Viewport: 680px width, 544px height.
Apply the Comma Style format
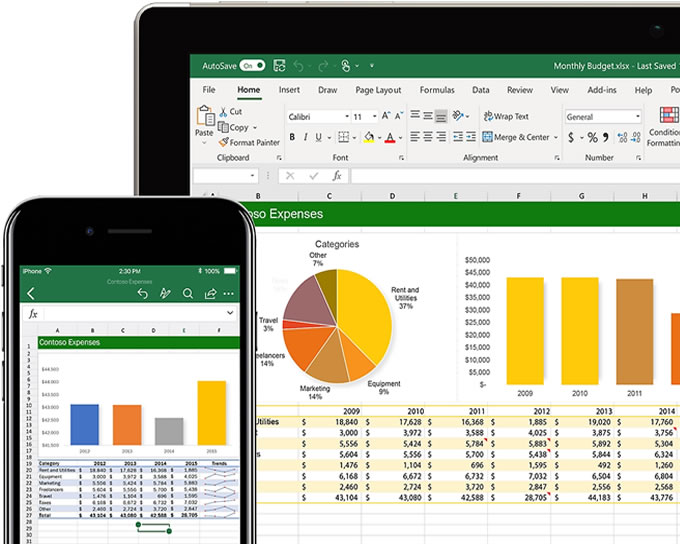(606, 138)
